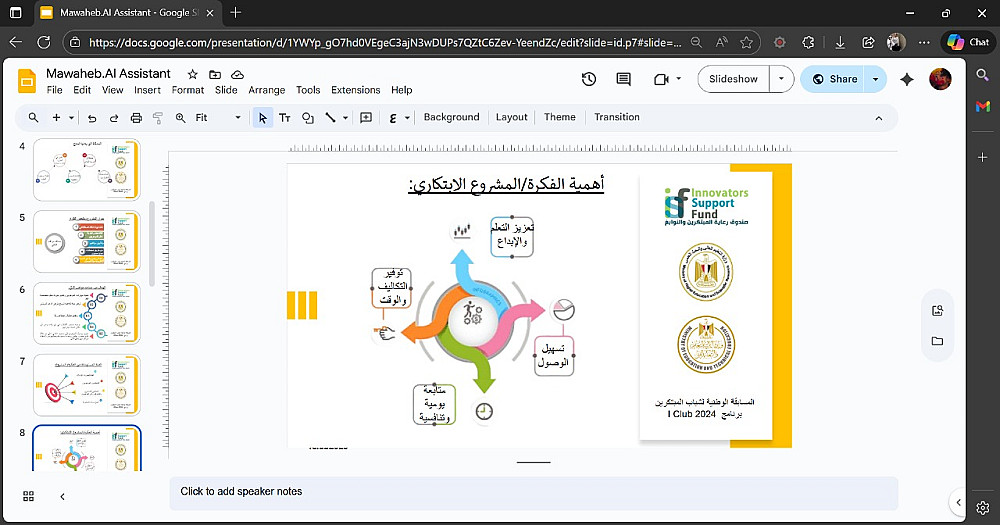Open the Arrange menu
Viewport: 1000px width, 525px height.
click(x=267, y=90)
